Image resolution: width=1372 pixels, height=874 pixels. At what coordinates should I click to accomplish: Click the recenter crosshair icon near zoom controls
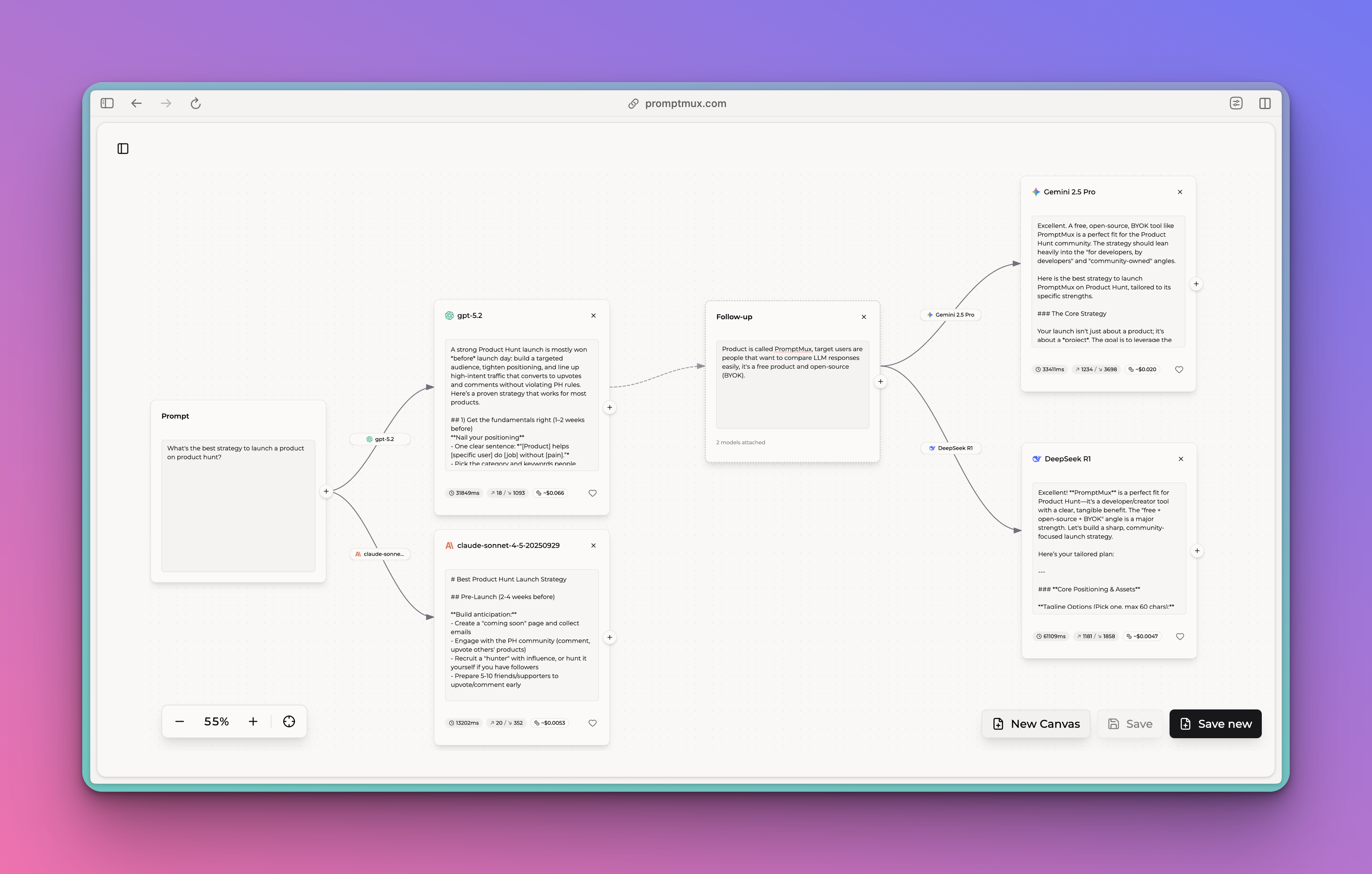[289, 721]
